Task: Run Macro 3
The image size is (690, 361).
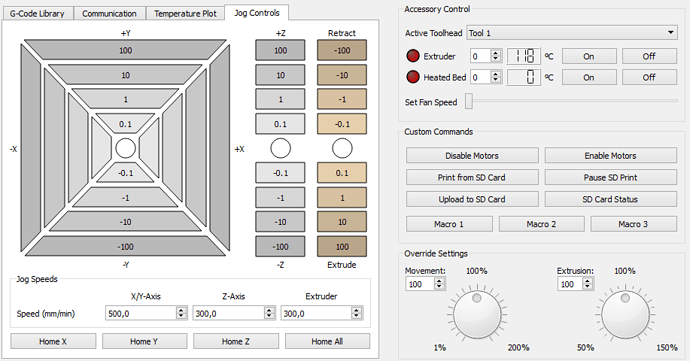Action: pos(633,224)
